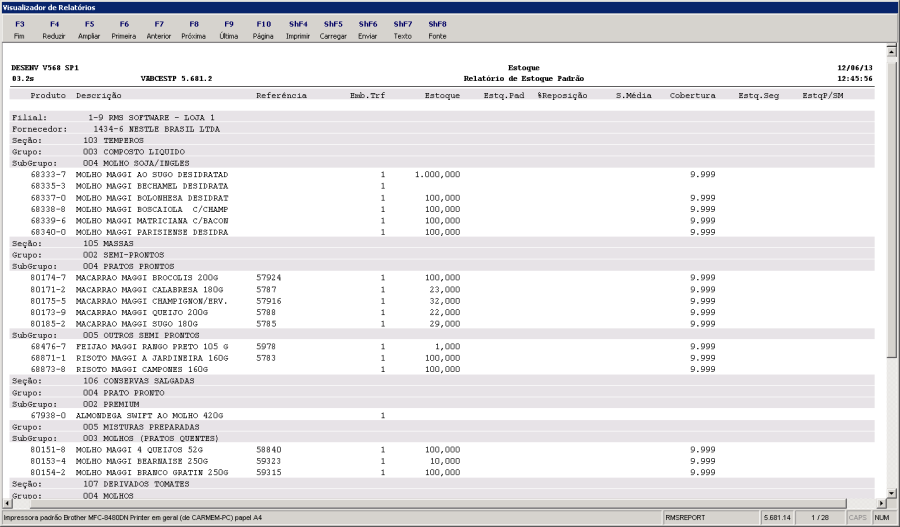900x527 pixels.
Task: Click SubGrupo 004 MOLHO SOJA/INGLES row
Action: (442, 163)
